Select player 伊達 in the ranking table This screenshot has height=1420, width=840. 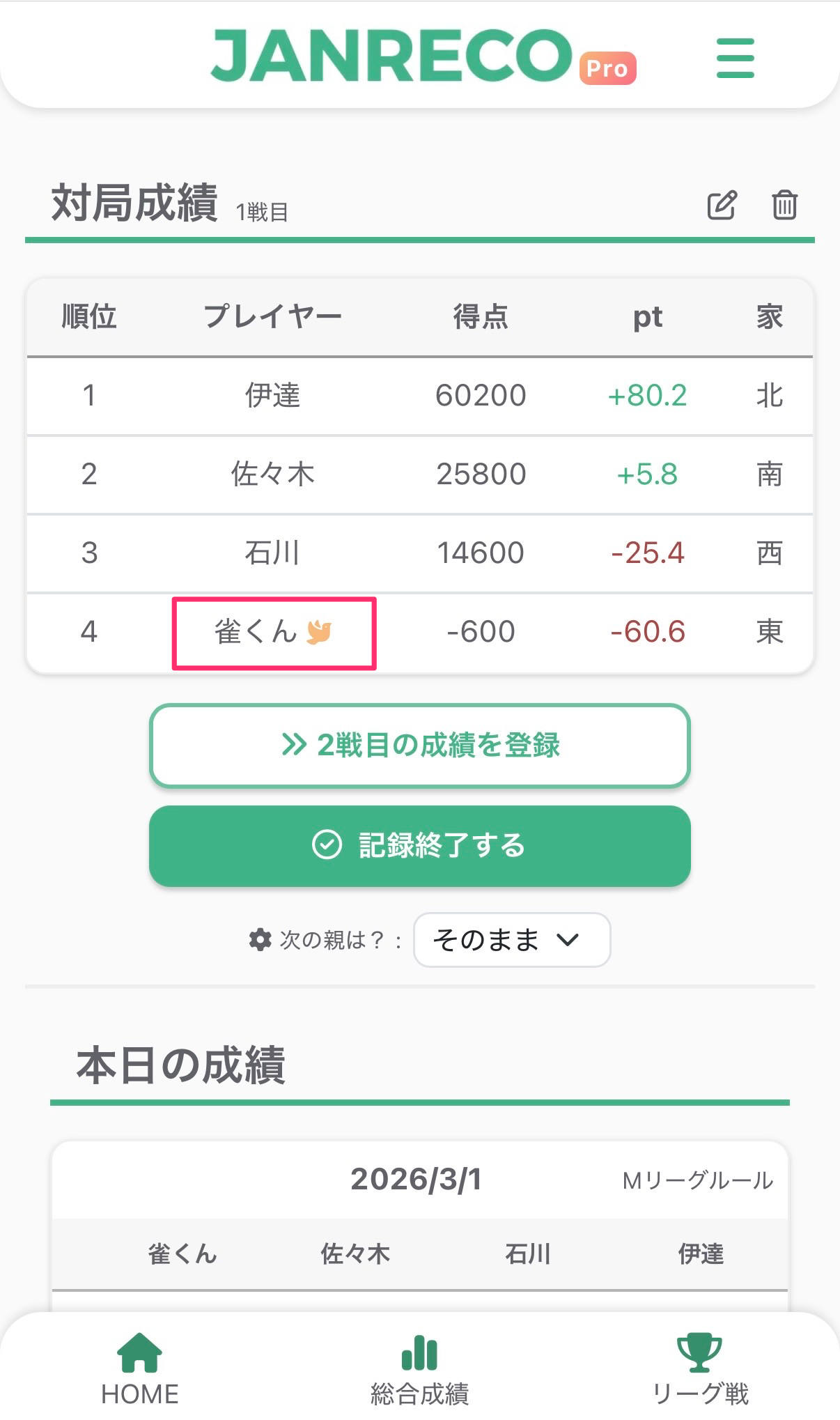[x=272, y=396]
